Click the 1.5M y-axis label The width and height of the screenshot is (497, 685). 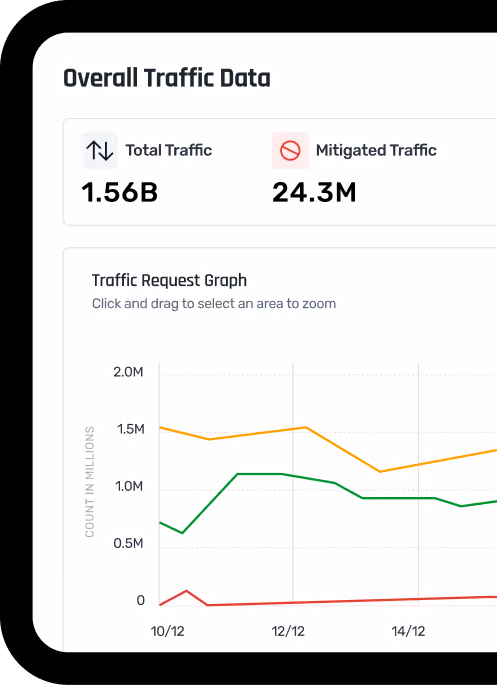[x=130, y=429]
